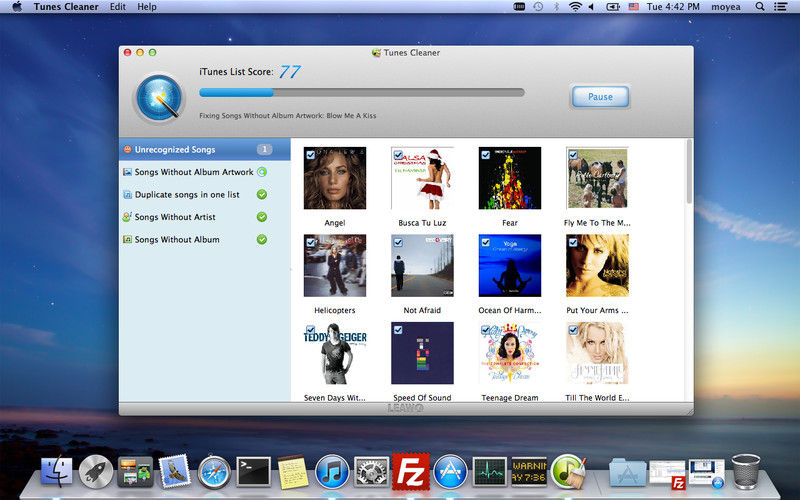Select the Teenage Dream album cover
The width and height of the screenshot is (800, 500).
click(510, 353)
